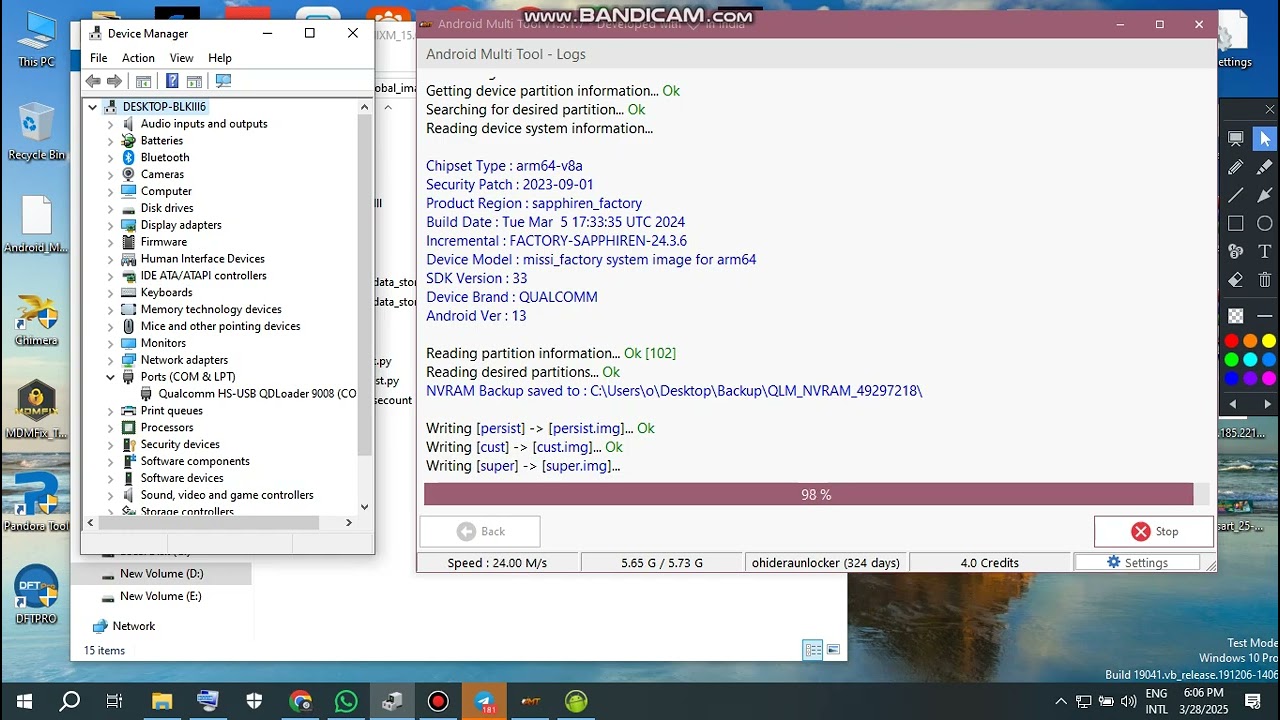This screenshot has width=1280, height=720.
Task: Expand the Security devices category
Action: click(x=110, y=444)
